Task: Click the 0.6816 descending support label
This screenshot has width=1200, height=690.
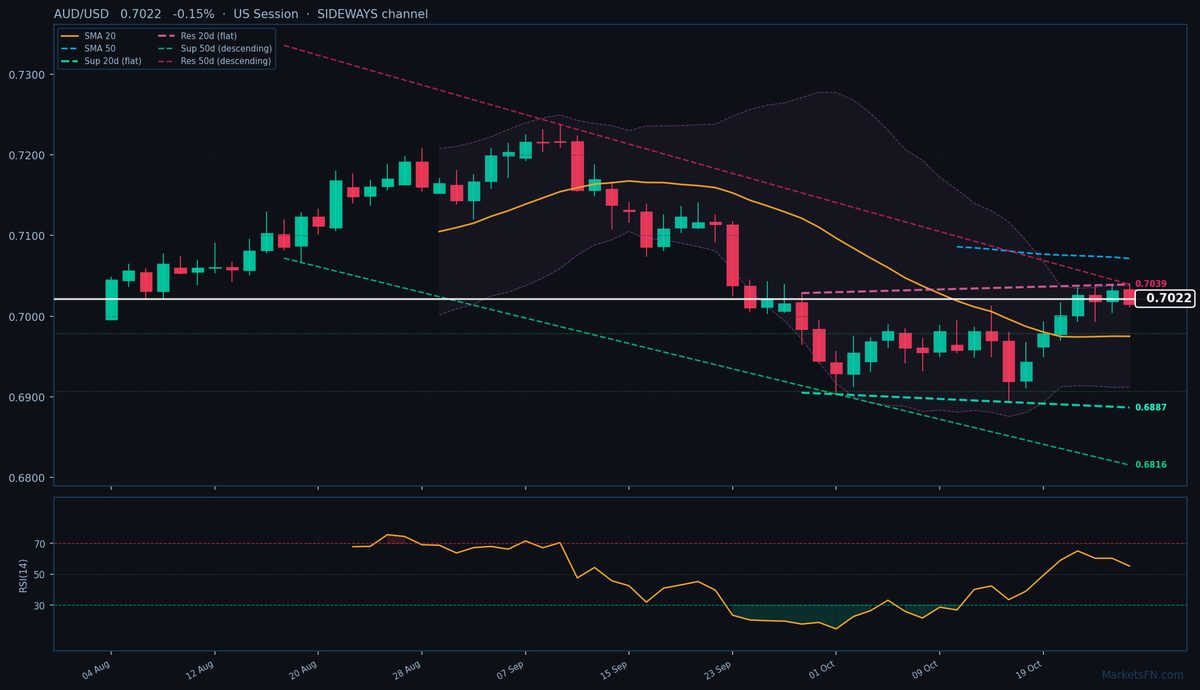Action: pos(1150,465)
